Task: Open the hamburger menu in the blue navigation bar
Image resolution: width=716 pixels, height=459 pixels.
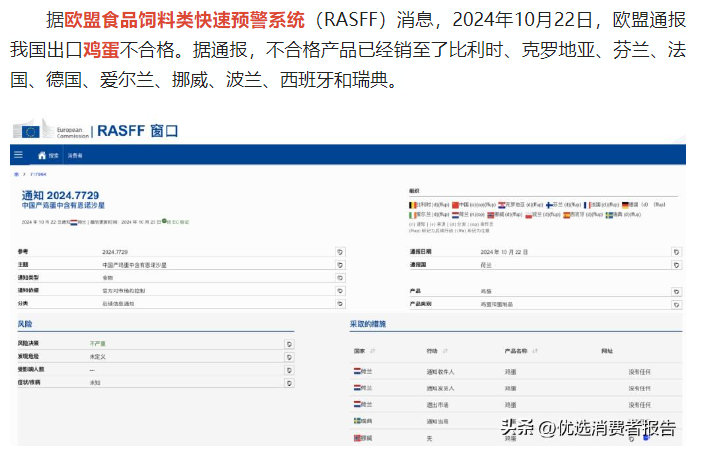Action: 18,155
